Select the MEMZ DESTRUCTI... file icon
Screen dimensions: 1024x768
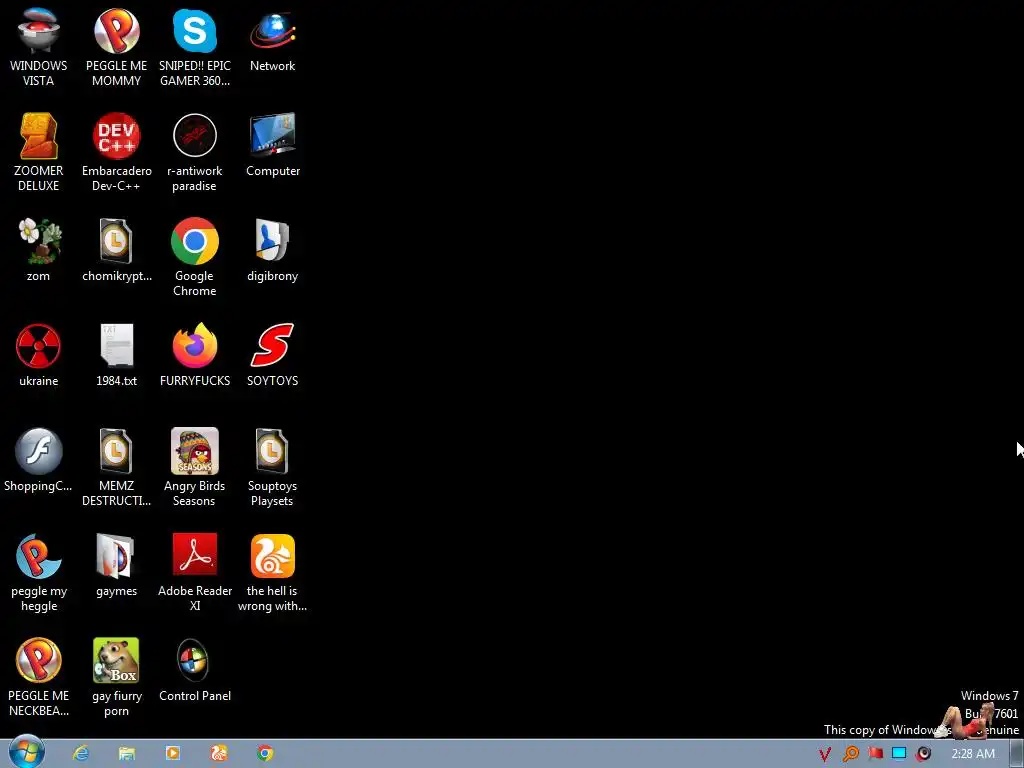pos(116,468)
